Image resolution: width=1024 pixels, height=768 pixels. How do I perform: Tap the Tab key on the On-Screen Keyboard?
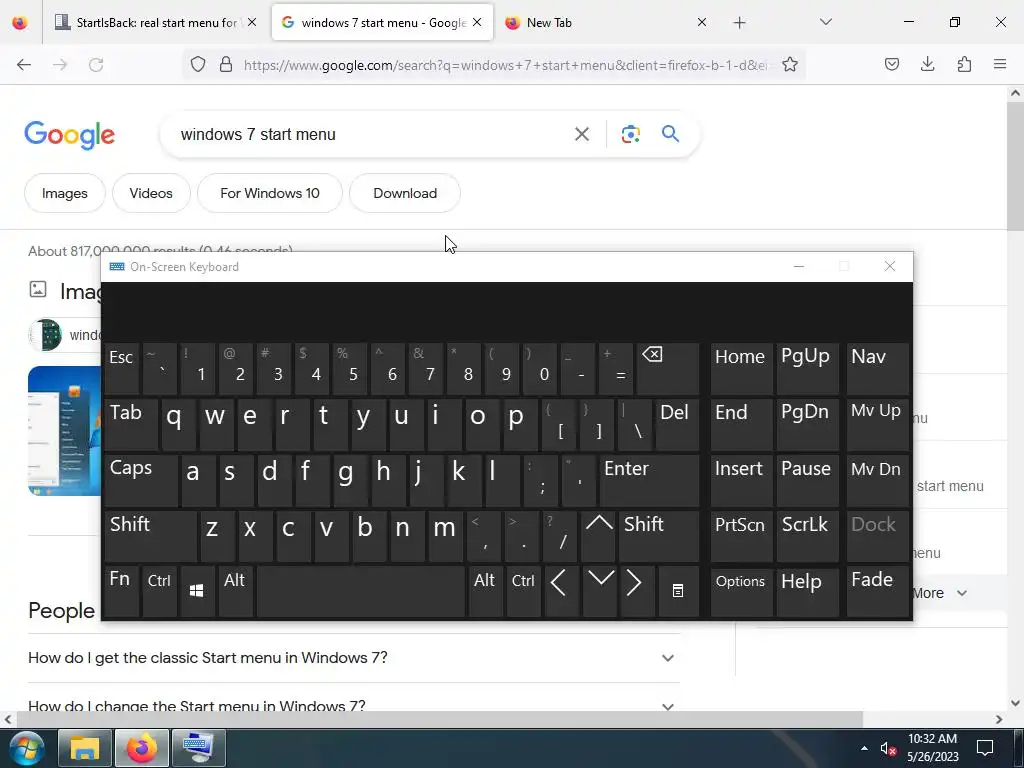(x=131, y=424)
